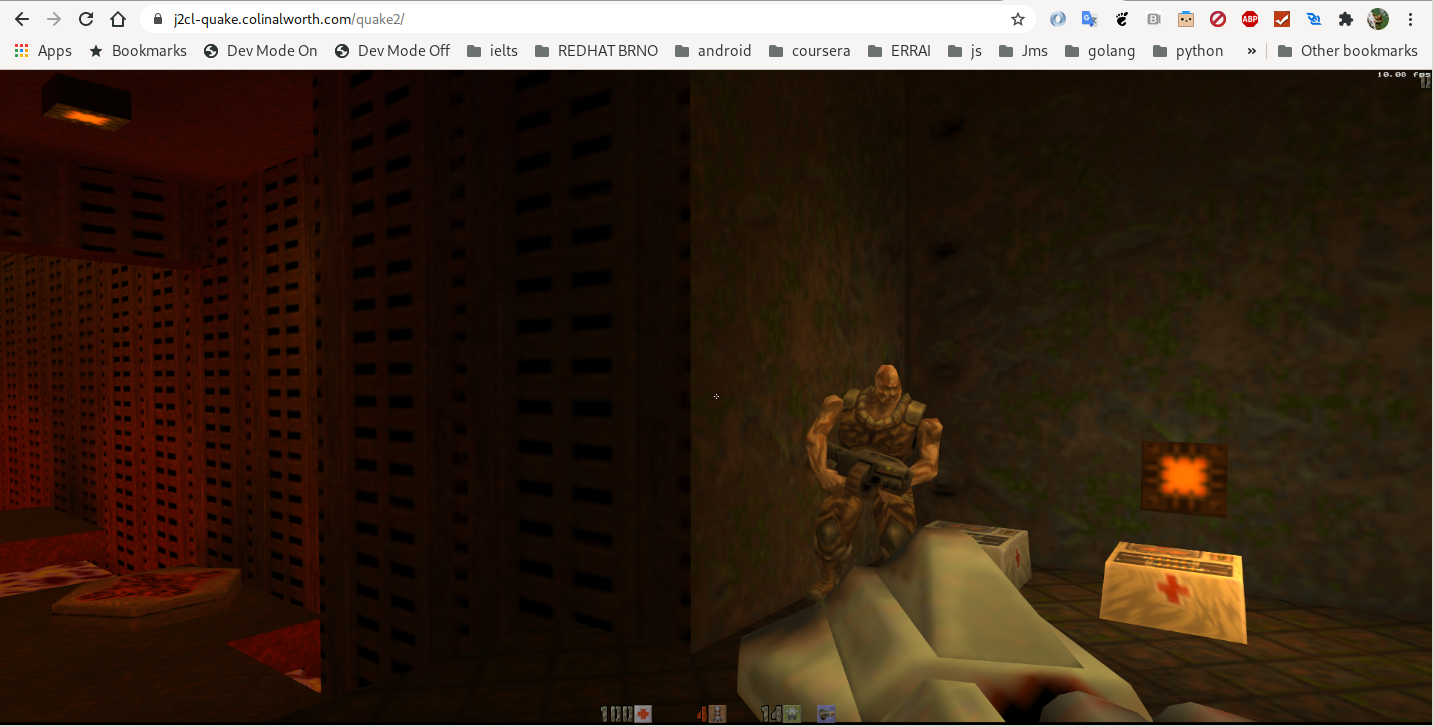Click the glowing orange wall light
The height and width of the screenshot is (727, 1434).
1184,478
